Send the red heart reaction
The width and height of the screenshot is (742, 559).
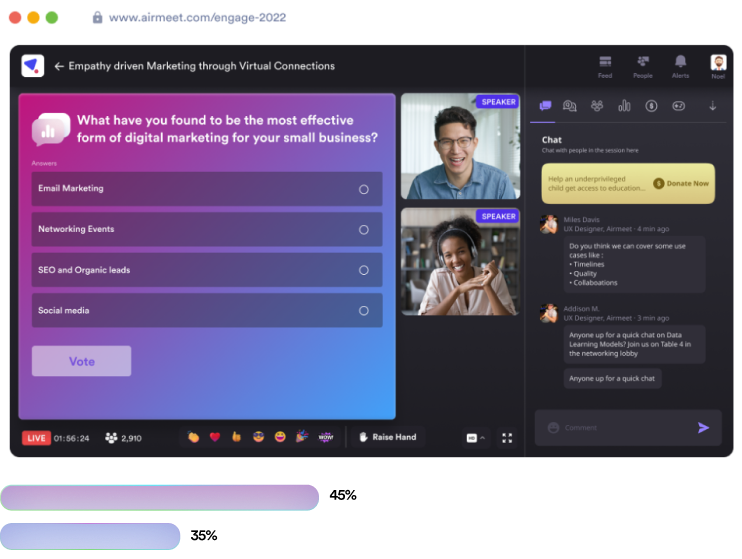tap(215, 437)
